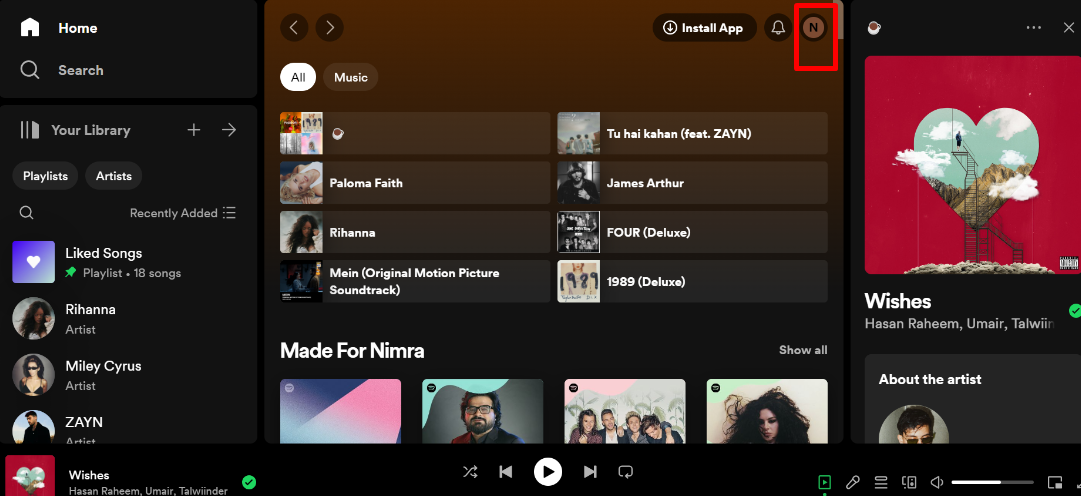Mute the volume speaker icon
1081x496 pixels.
tap(936, 482)
